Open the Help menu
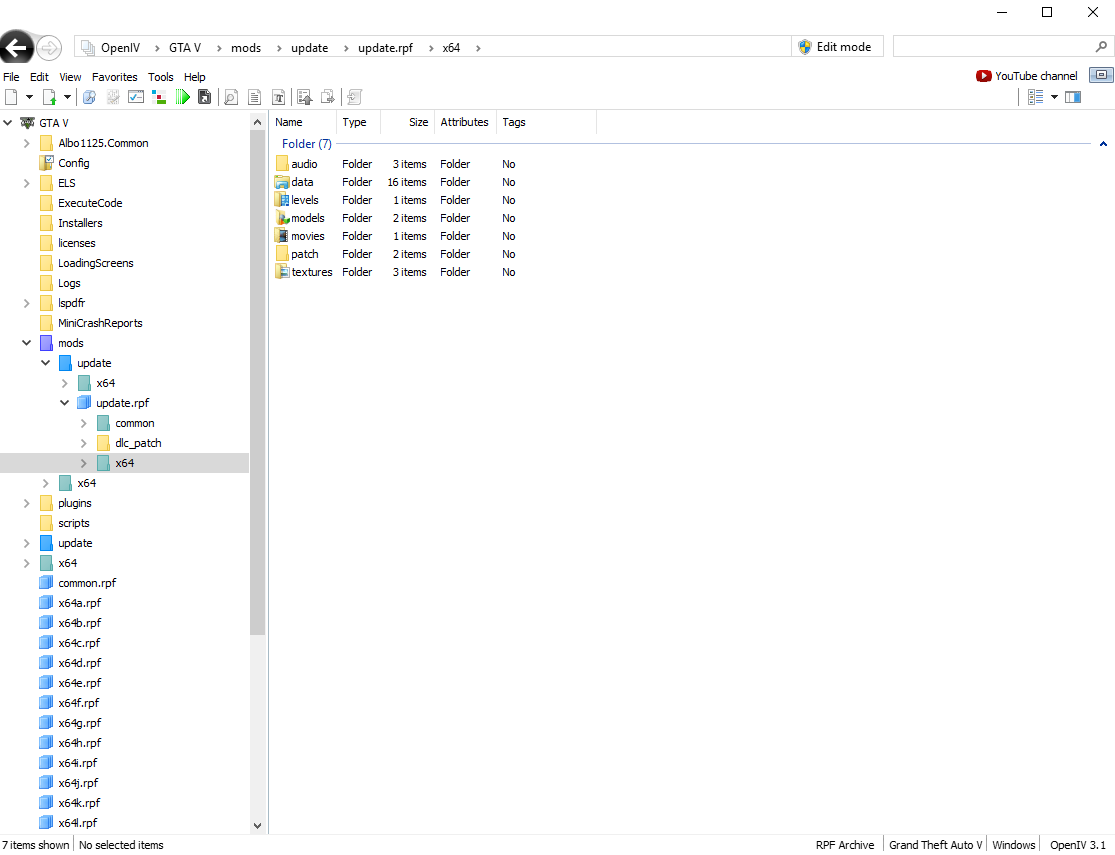The height and width of the screenshot is (855, 1115). click(x=194, y=77)
